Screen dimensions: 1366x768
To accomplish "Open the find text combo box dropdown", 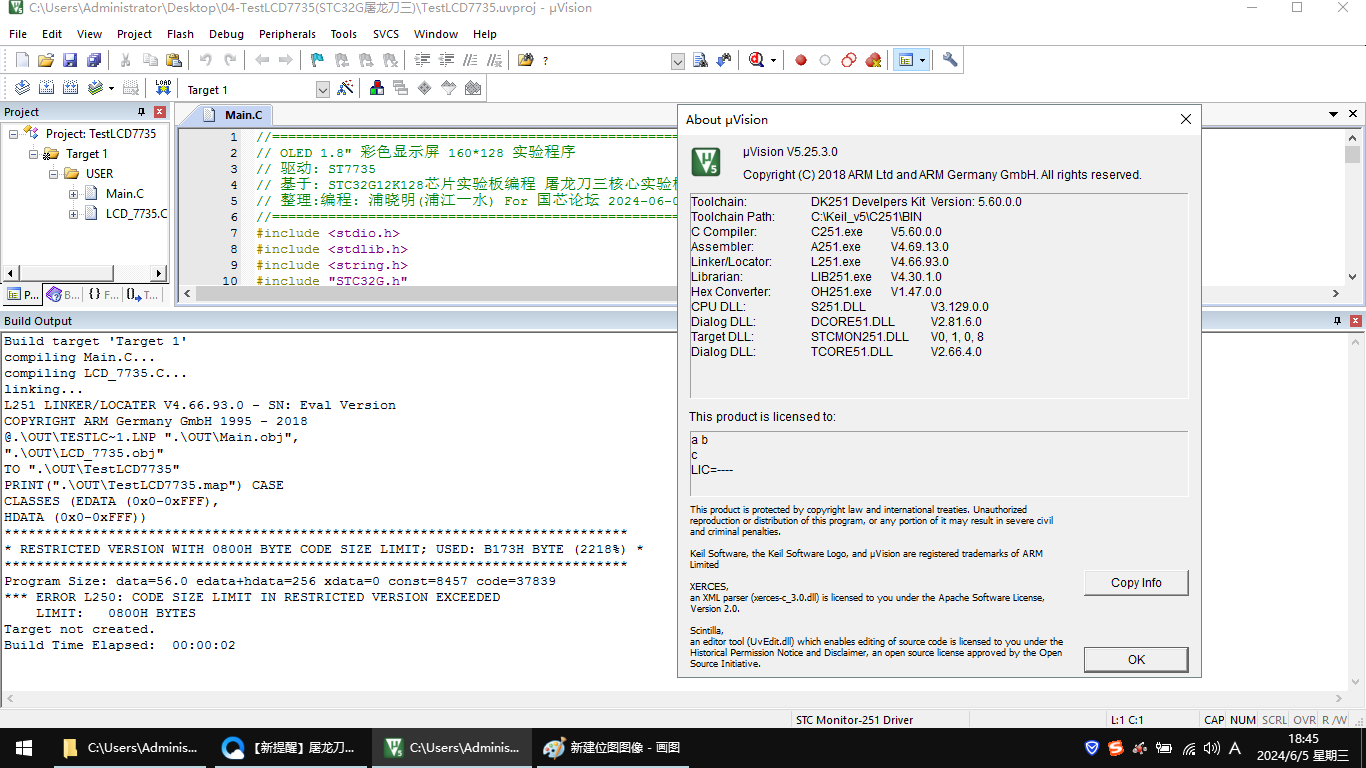I will (678, 61).
